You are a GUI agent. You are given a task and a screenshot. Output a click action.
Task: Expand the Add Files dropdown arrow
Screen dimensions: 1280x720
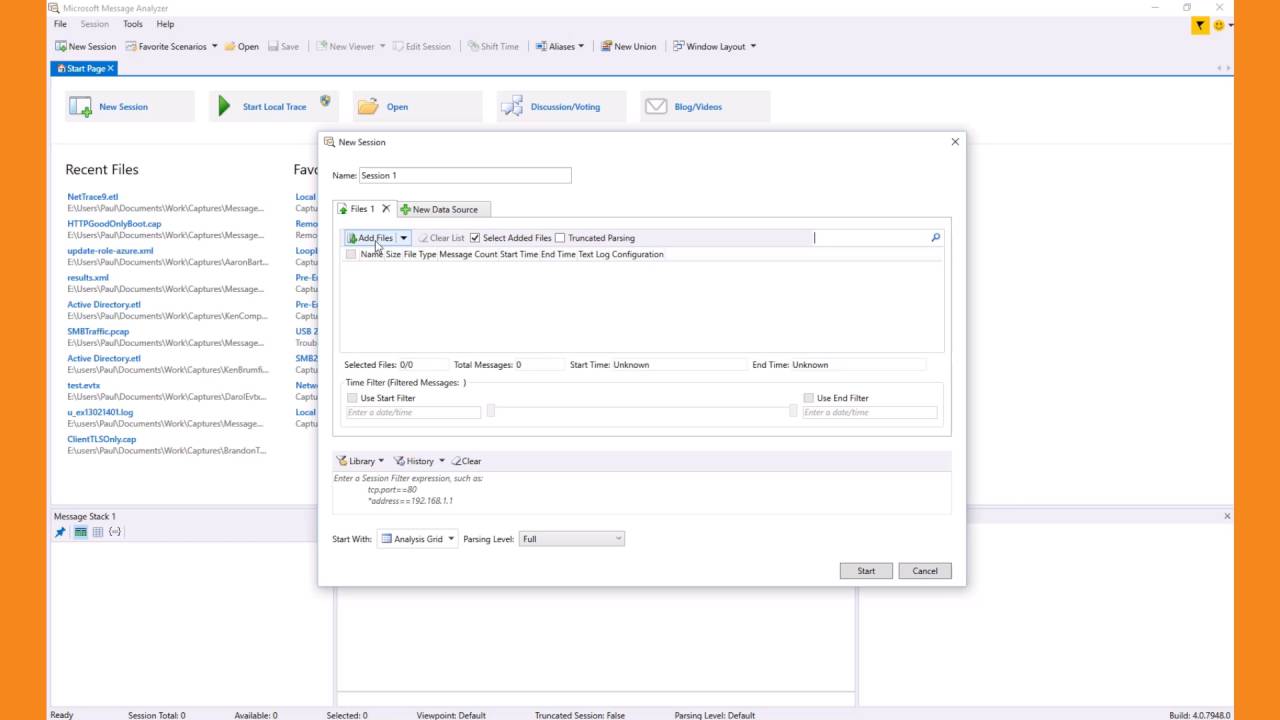click(404, 238)
